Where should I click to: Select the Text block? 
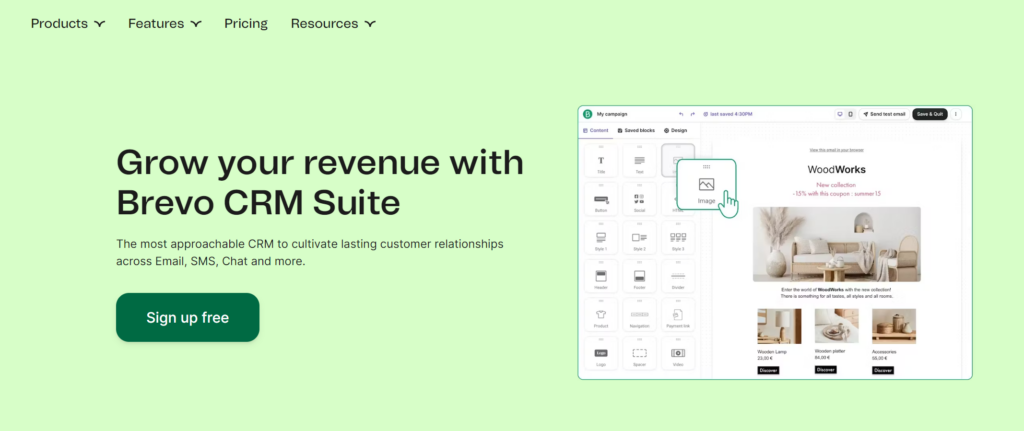pyautogui.click(x=639, y=162)
